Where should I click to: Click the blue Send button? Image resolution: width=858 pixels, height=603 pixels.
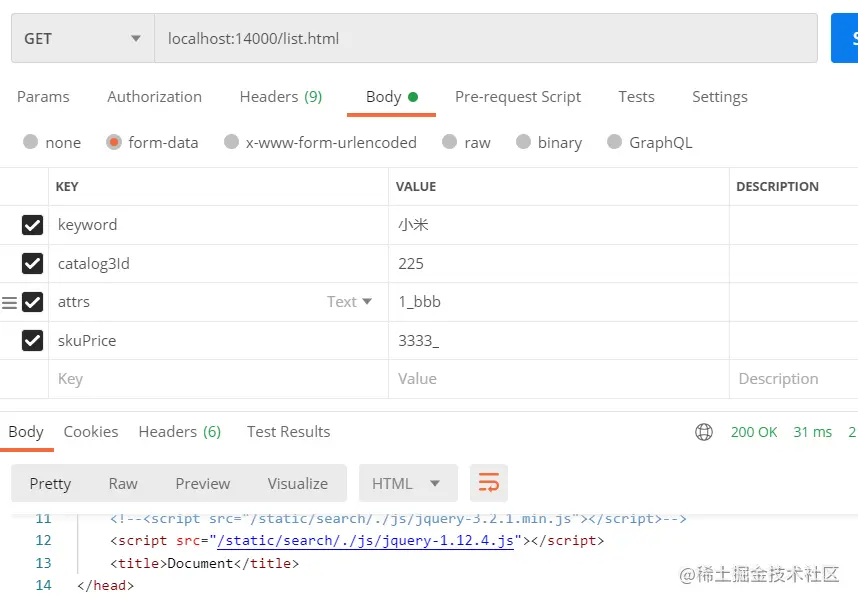click(x=844, y=38)
